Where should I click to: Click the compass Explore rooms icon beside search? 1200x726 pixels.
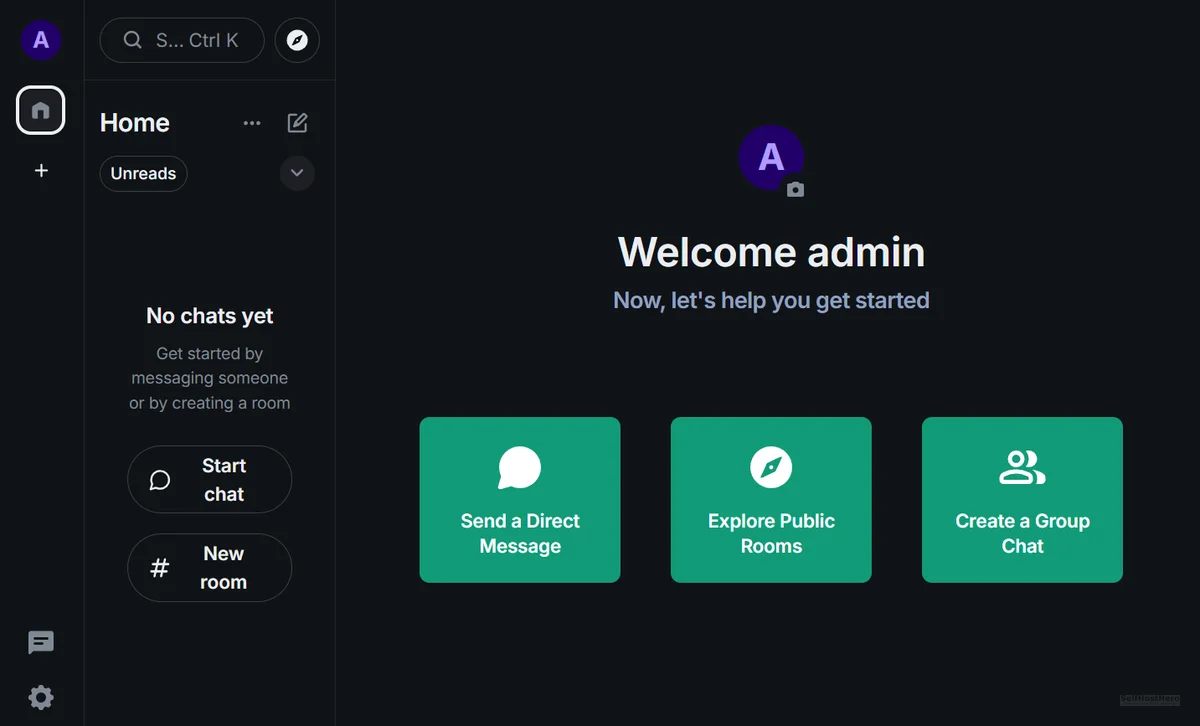point(297,41)
